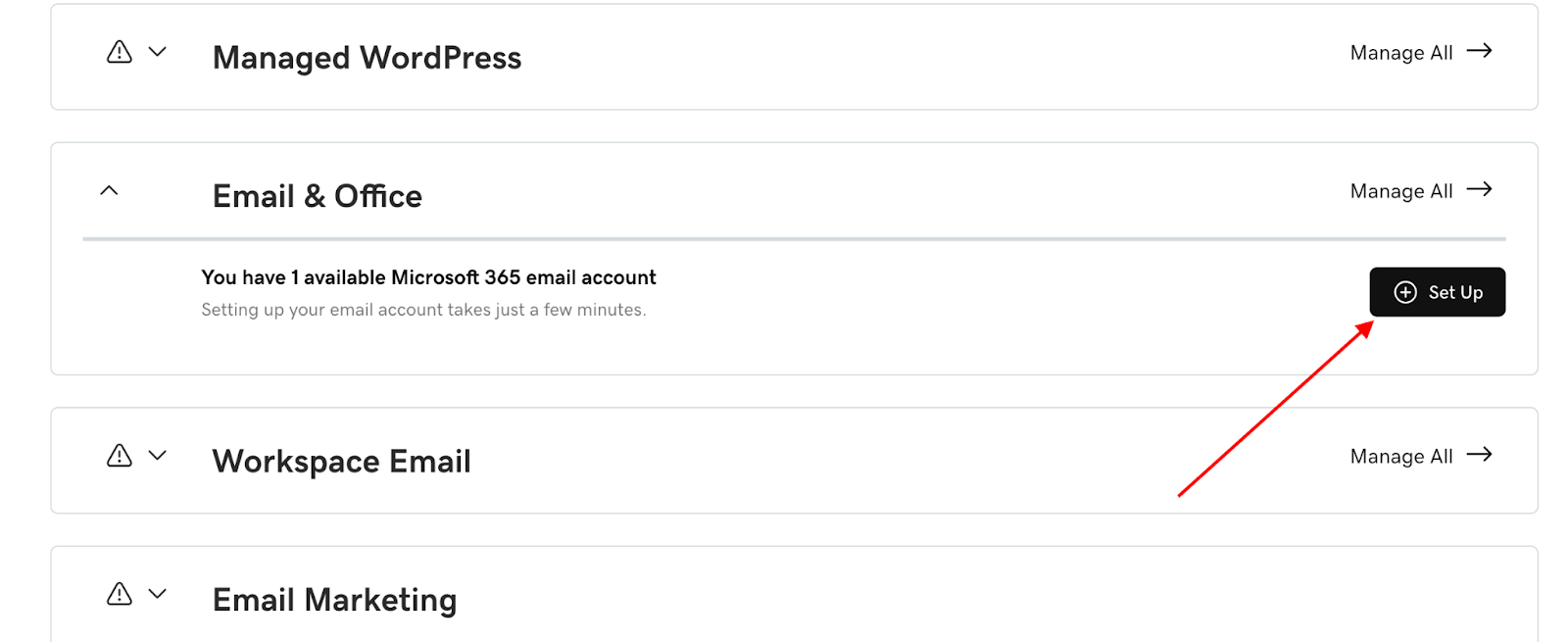
Task: Click the arrow icon in Email & Office row
Action: pos(1479,189)
